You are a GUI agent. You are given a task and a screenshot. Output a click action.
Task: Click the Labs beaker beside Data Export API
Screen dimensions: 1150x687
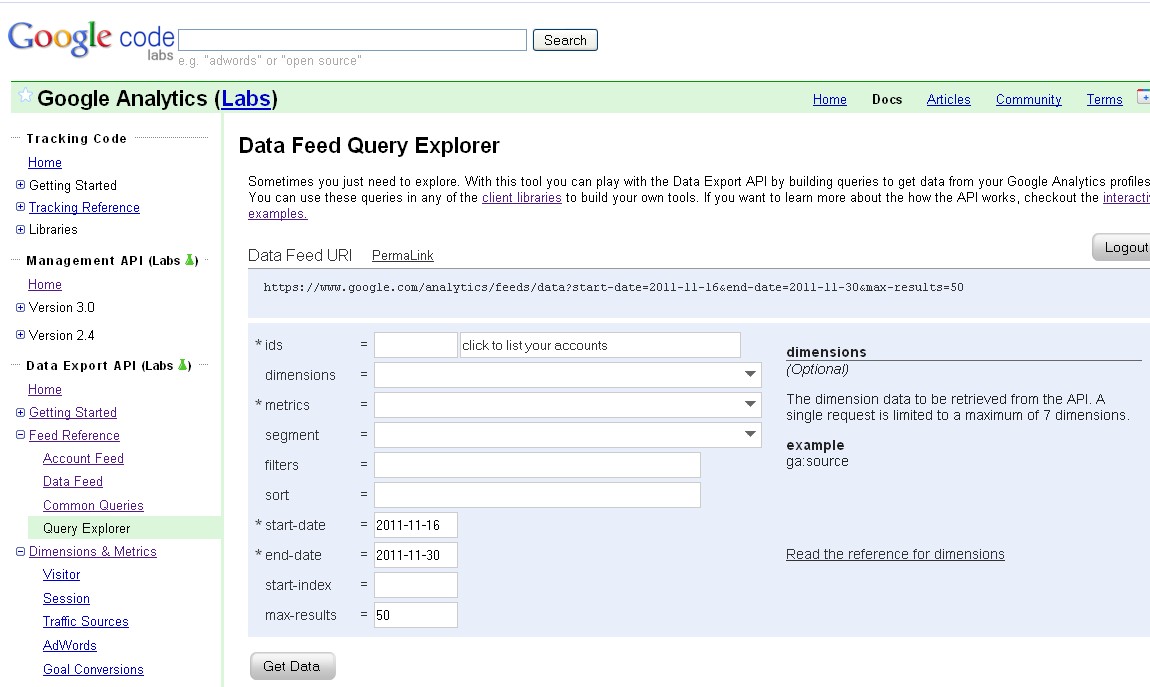coord(182,365)
